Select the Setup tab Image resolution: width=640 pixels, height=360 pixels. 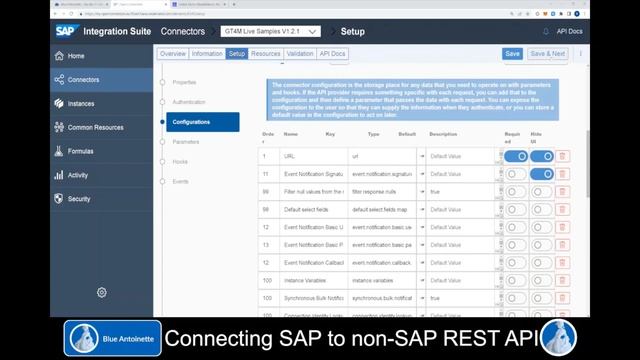(237, 53)
